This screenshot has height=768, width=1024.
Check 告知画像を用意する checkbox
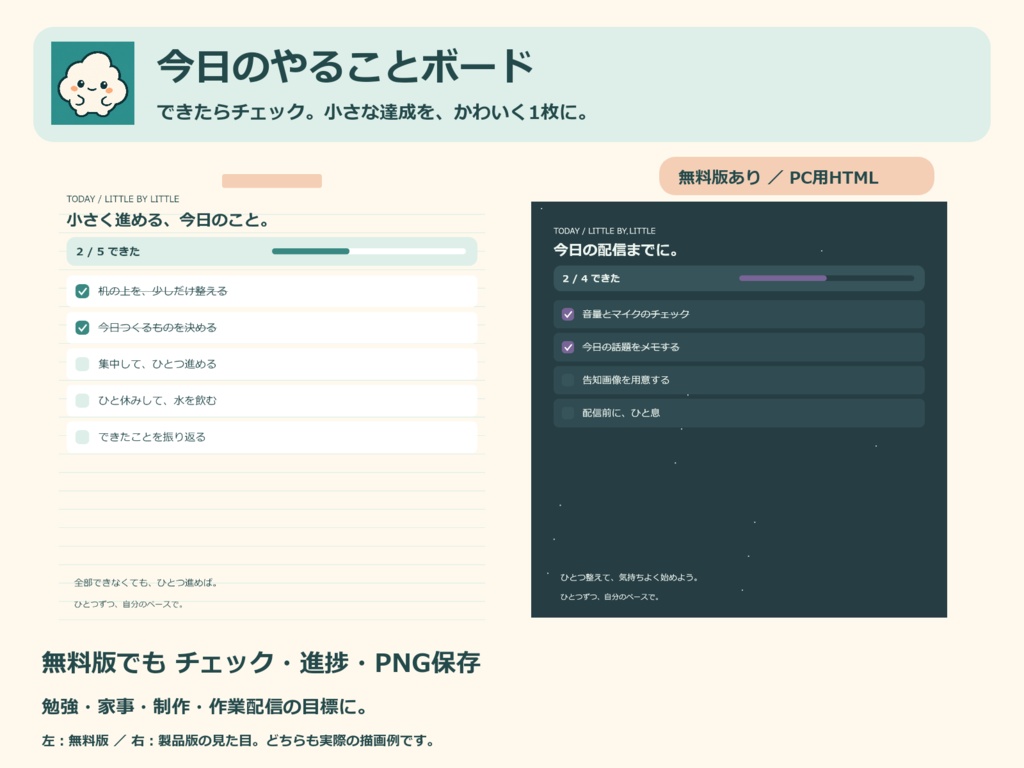568,380
